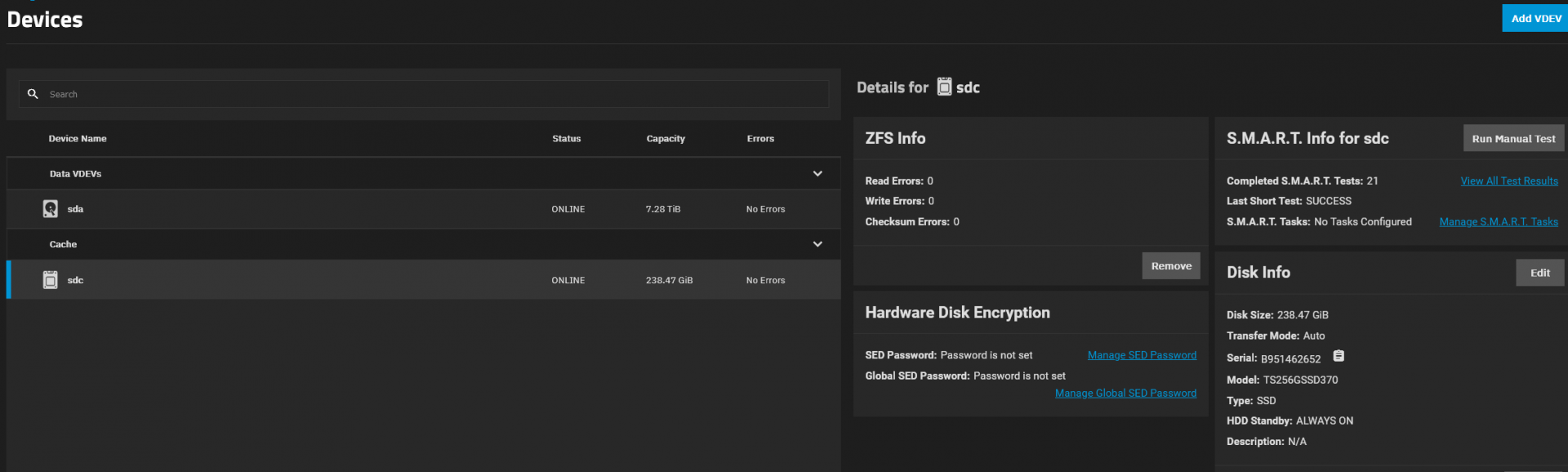Click serial number B951462652
1568x472 pixels.
[1290, 359]
